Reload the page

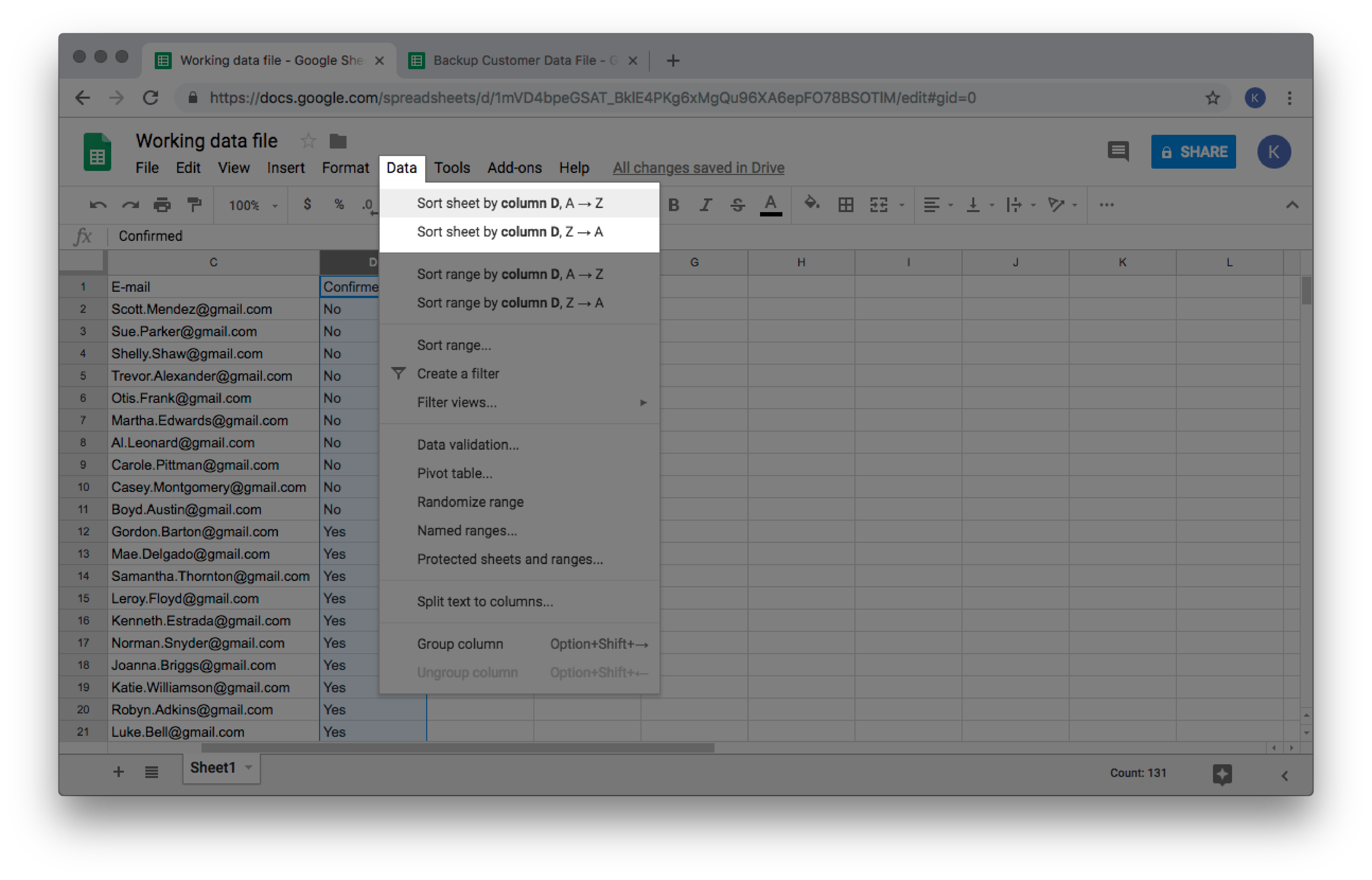[150, 98]
